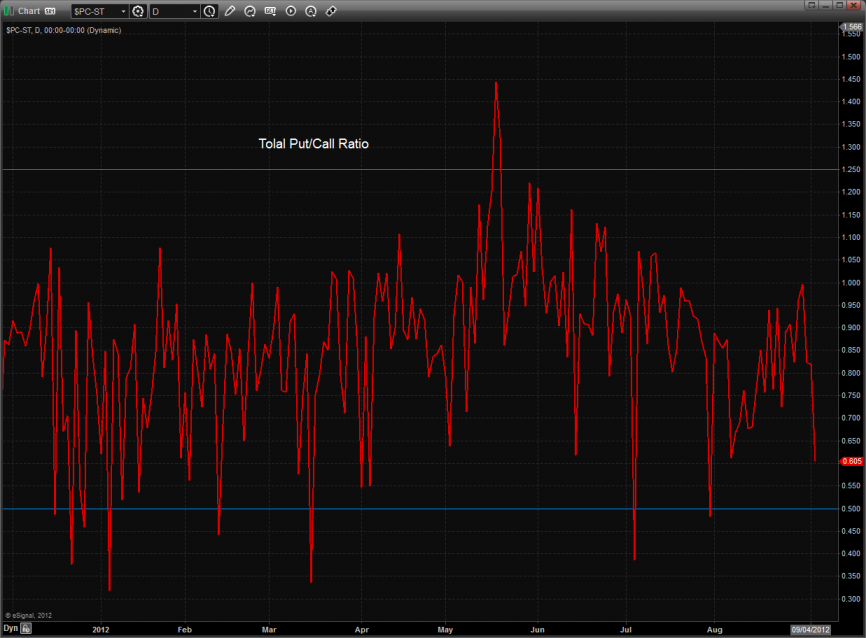Click the circled A alerts icon

tap(311, 11)
